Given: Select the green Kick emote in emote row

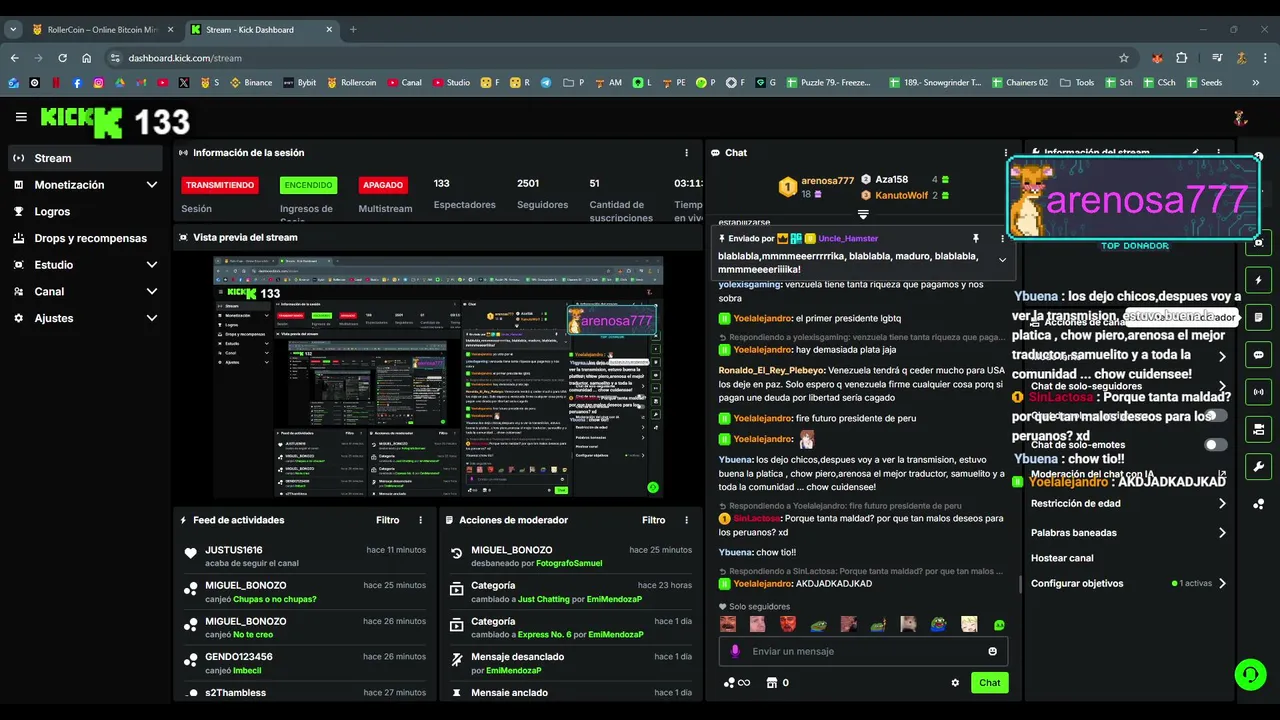Looking at the screenshot, I should coord(999,625).
